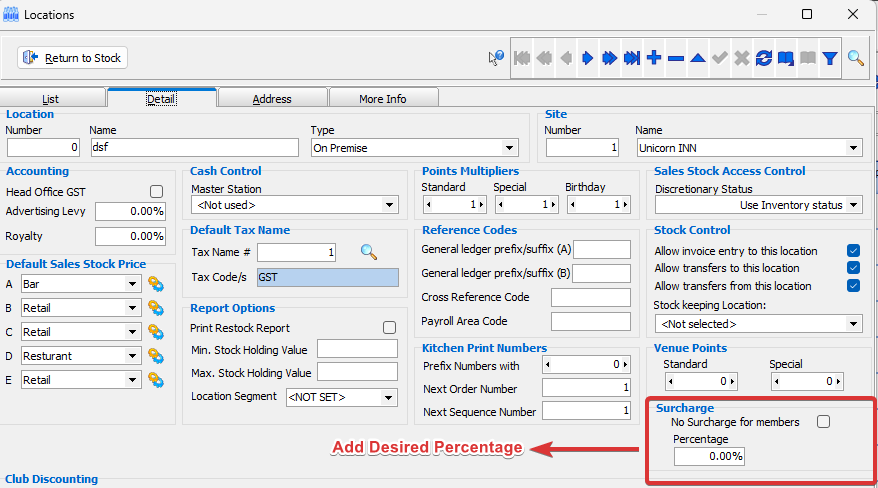
Task: Insert a new record with plus icon
Action: pyautogui.click(x=653, y=58)
